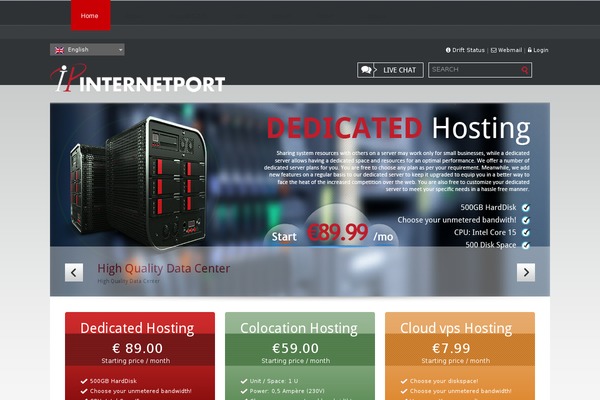The image size is (600, 400).
Task: Click the check beside 500 Disk Space
Action: coord(526,245)
